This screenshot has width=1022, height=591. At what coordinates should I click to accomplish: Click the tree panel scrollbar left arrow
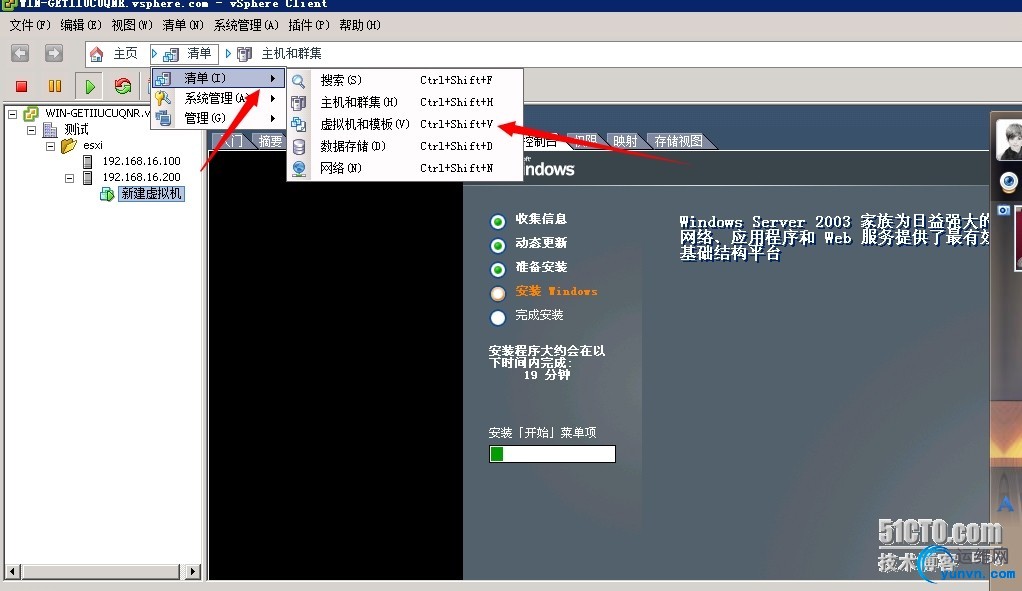tap(12, 572)
